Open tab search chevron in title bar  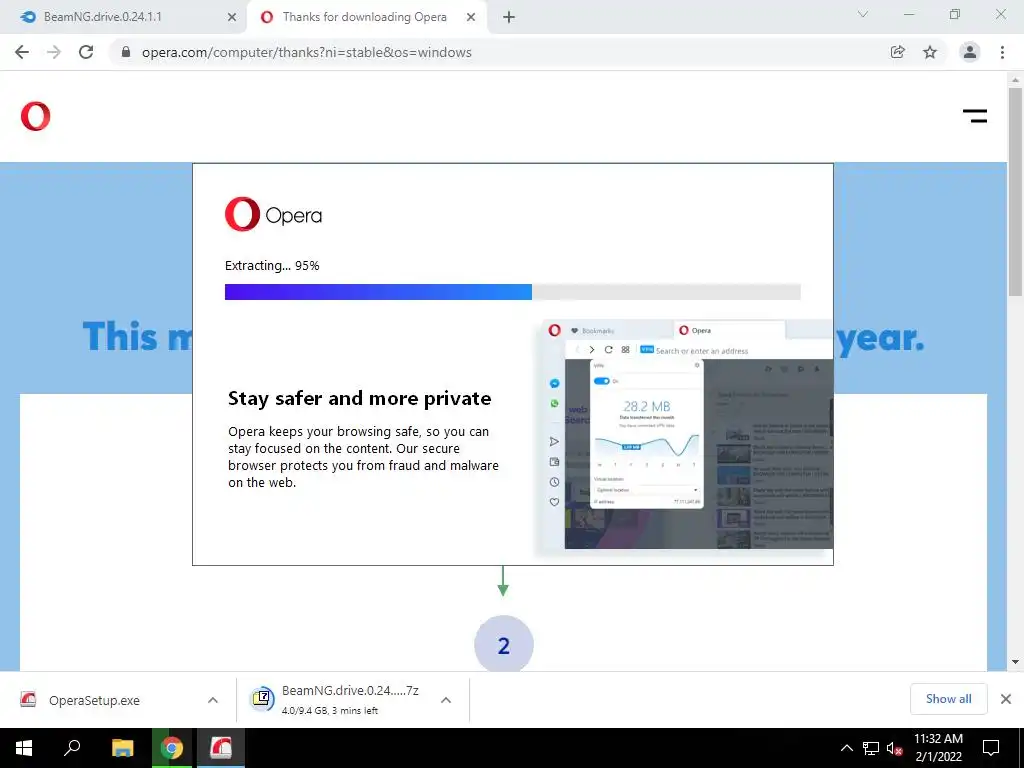863,14
